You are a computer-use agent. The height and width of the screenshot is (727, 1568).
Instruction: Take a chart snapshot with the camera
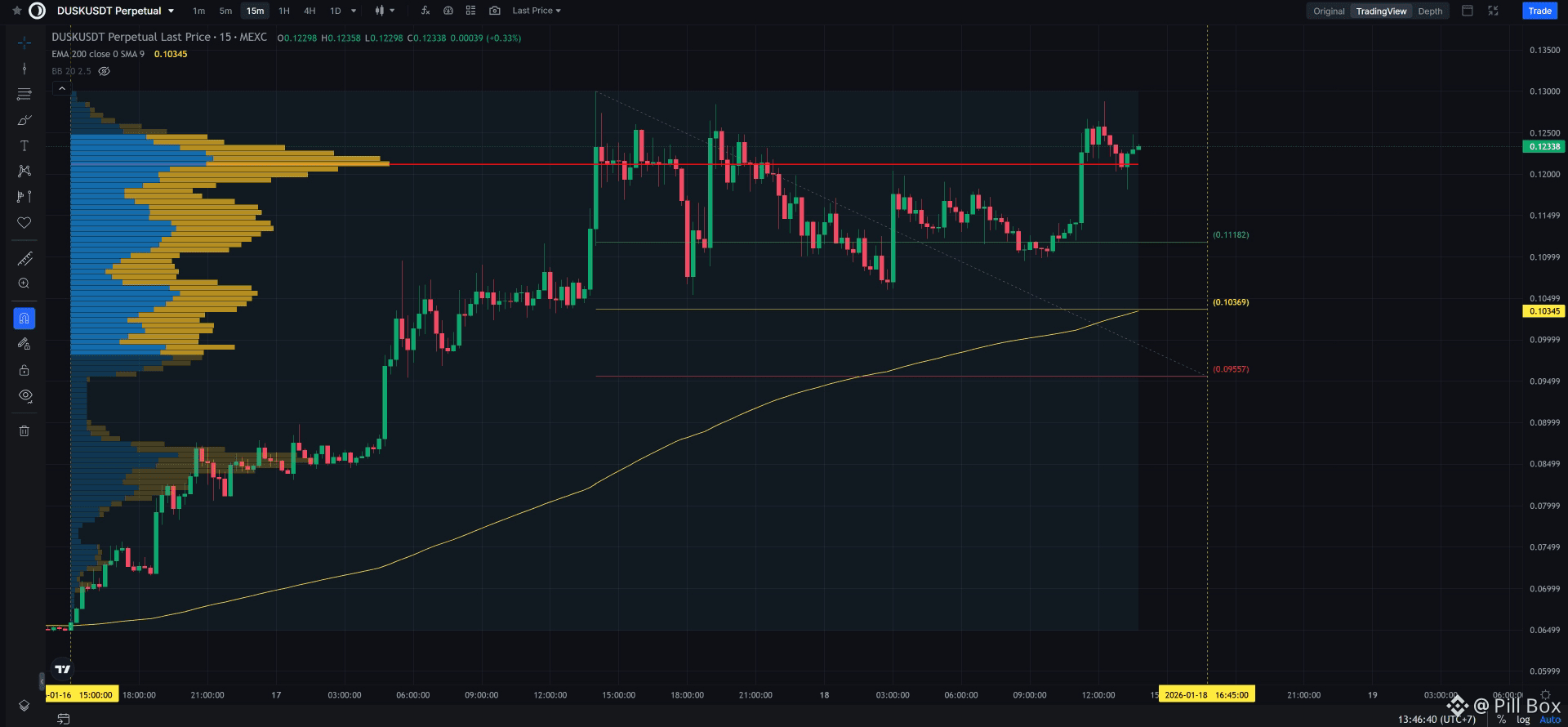pos(495,11)
